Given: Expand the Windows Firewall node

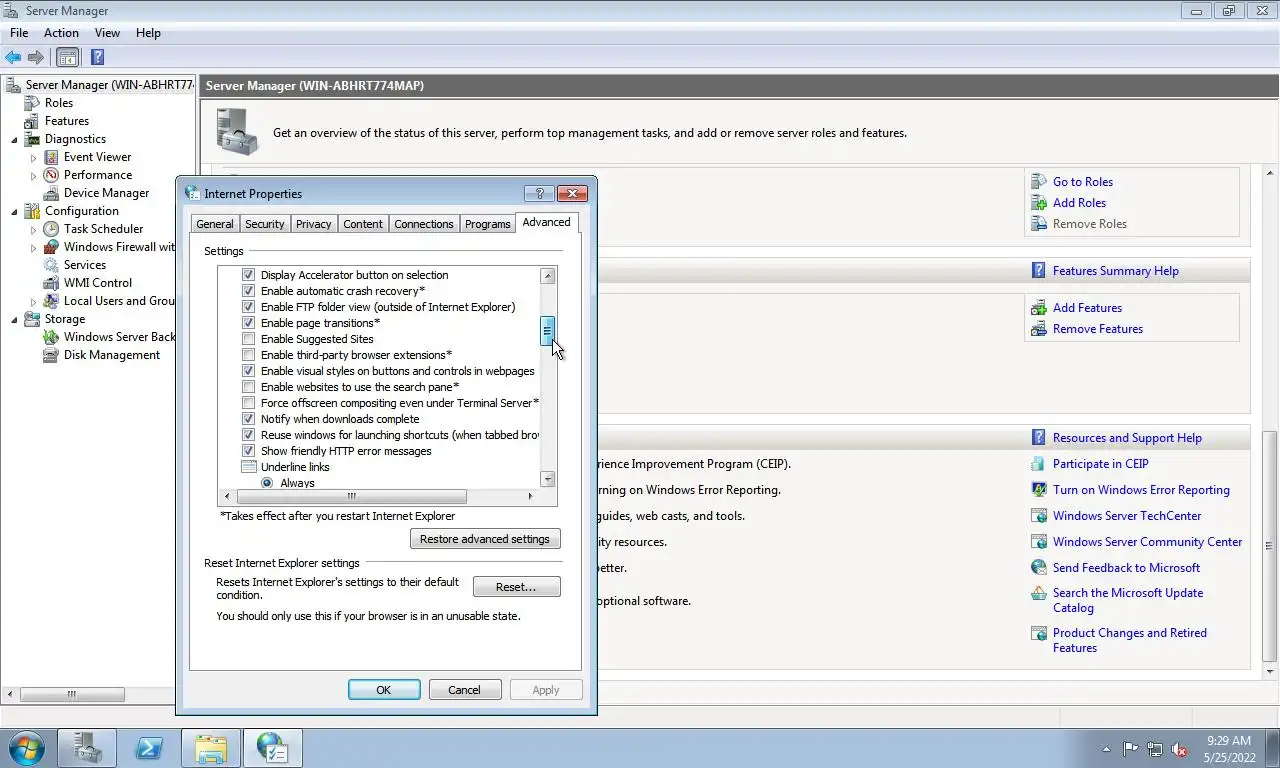Looking at the screenshot, I should [33, 247].
